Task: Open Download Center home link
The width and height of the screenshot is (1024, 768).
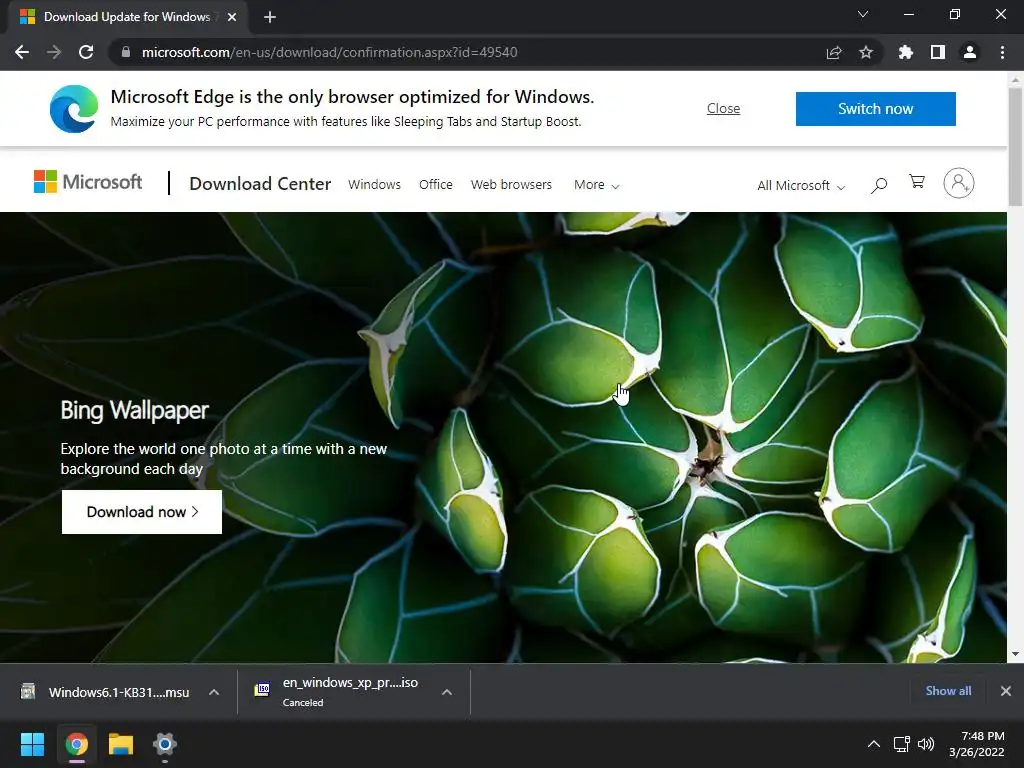Action: click(x=260, y=184)
